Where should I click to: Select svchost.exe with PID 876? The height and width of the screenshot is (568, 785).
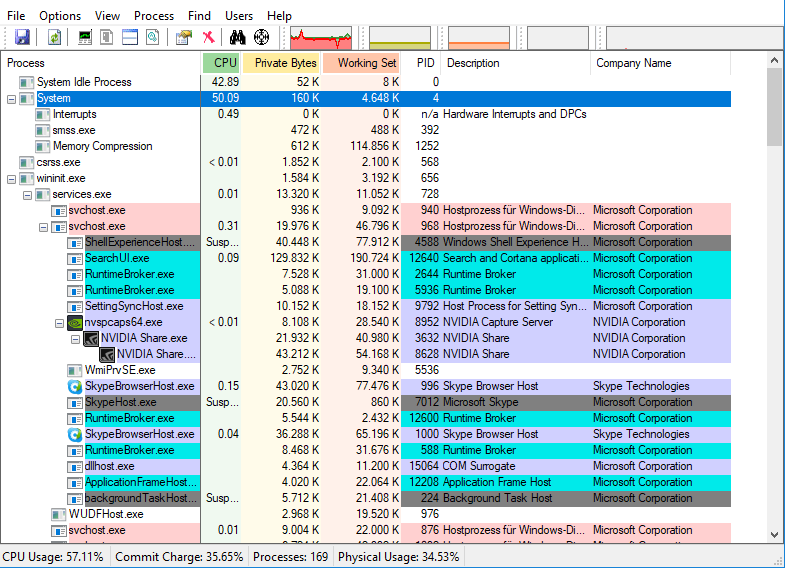pyautogui.click(x=366, y=530)
